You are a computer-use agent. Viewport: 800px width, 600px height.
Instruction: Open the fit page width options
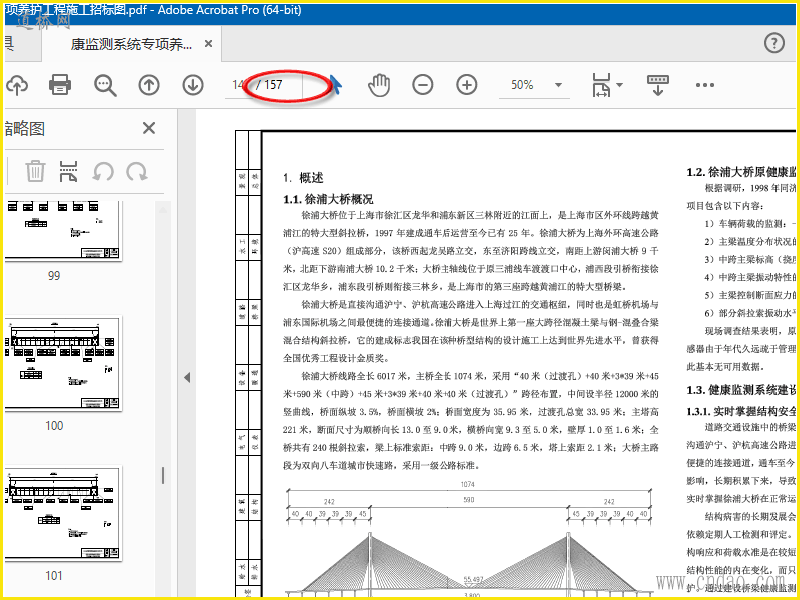tap(607, 85)
